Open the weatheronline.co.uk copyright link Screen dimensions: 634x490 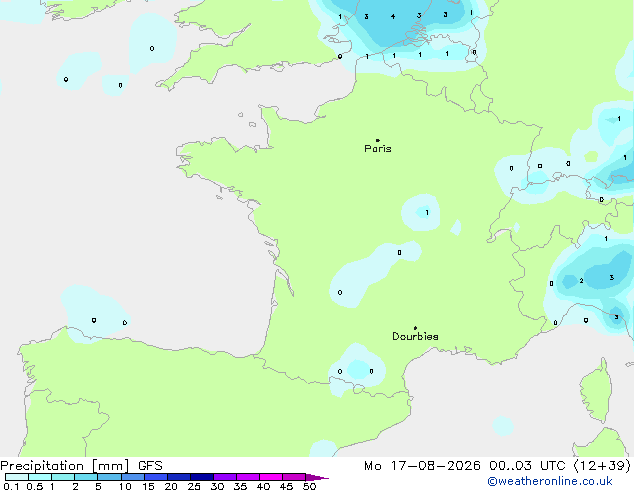tap(550, 481)
